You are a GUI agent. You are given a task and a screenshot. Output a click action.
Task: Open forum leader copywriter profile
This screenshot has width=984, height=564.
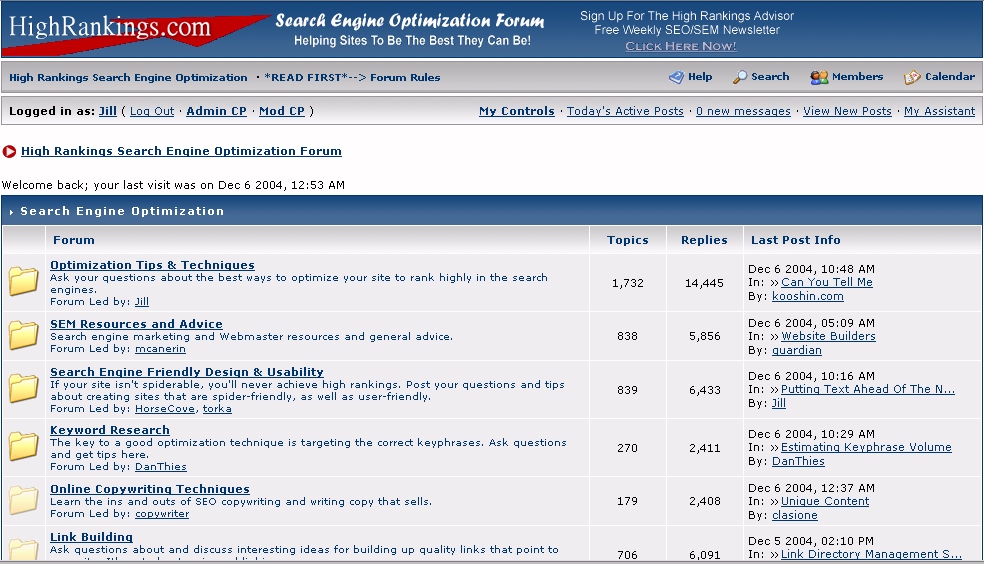coord(162,514)
